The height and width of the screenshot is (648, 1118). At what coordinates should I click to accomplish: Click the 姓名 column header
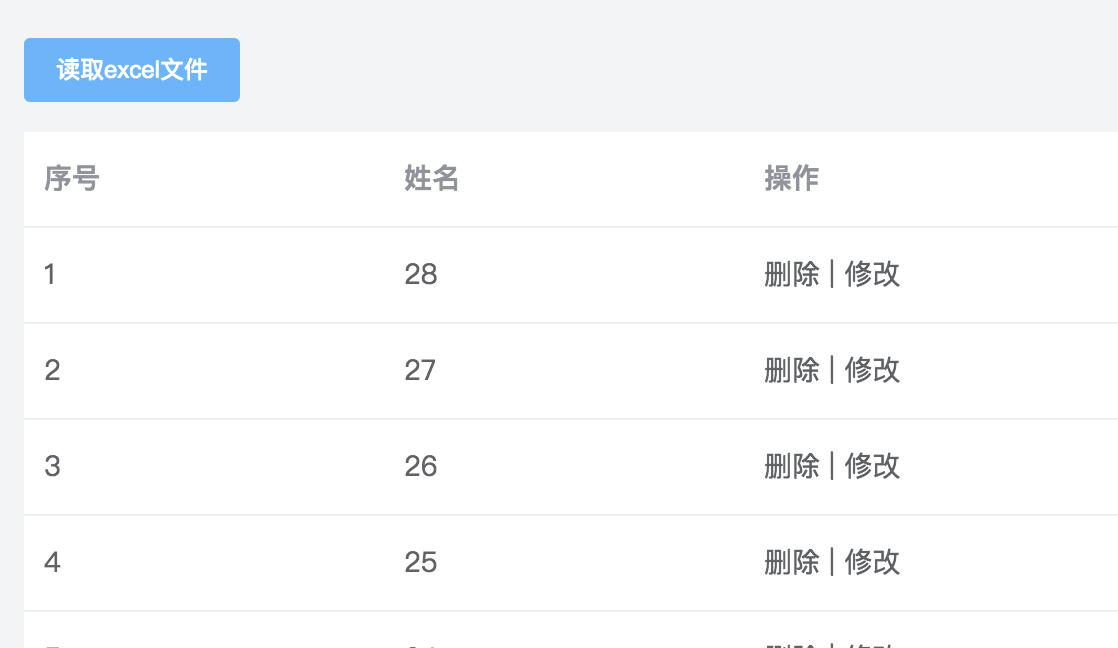(430, 179)
